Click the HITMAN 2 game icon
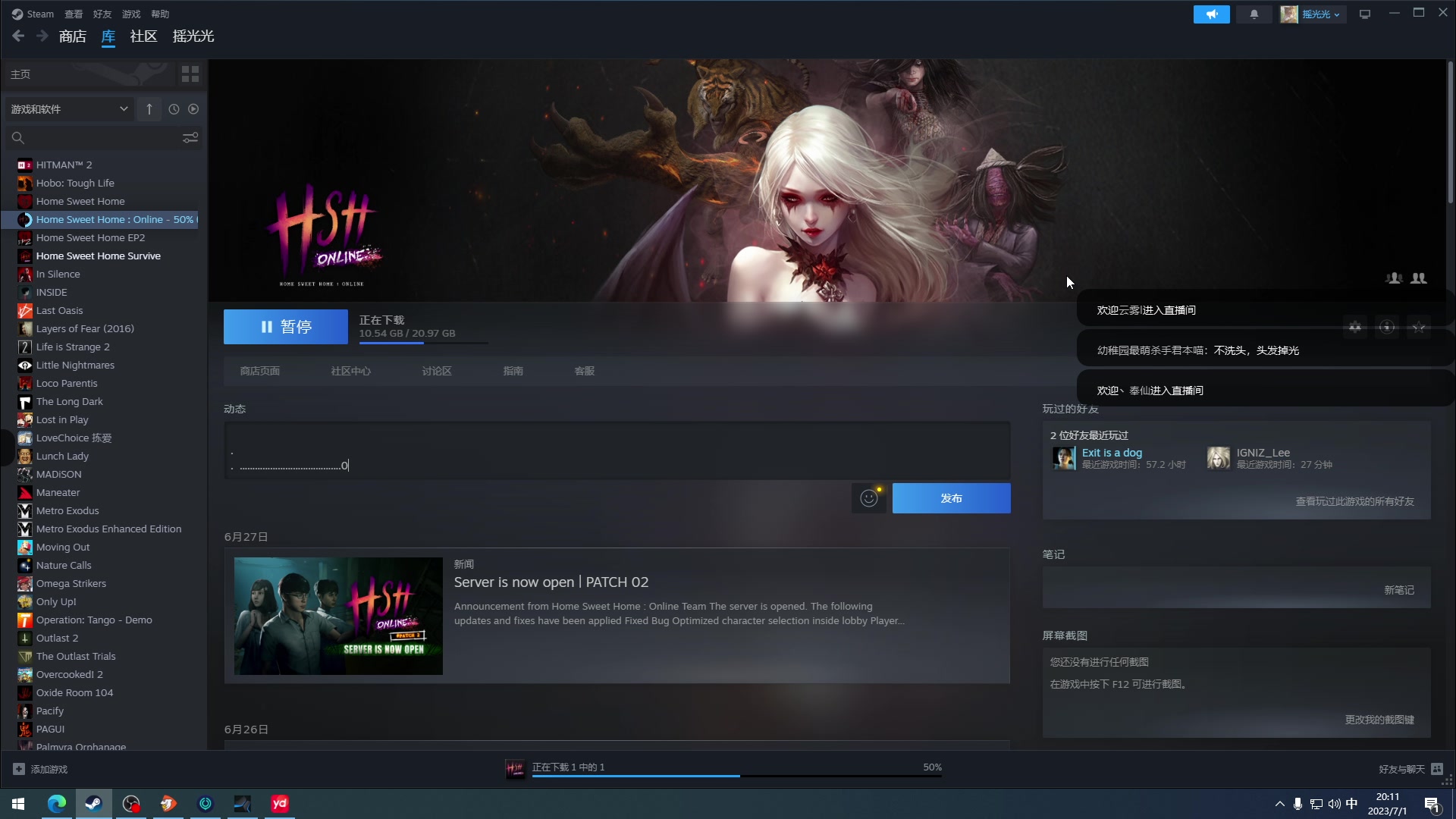 pos(25,165)
